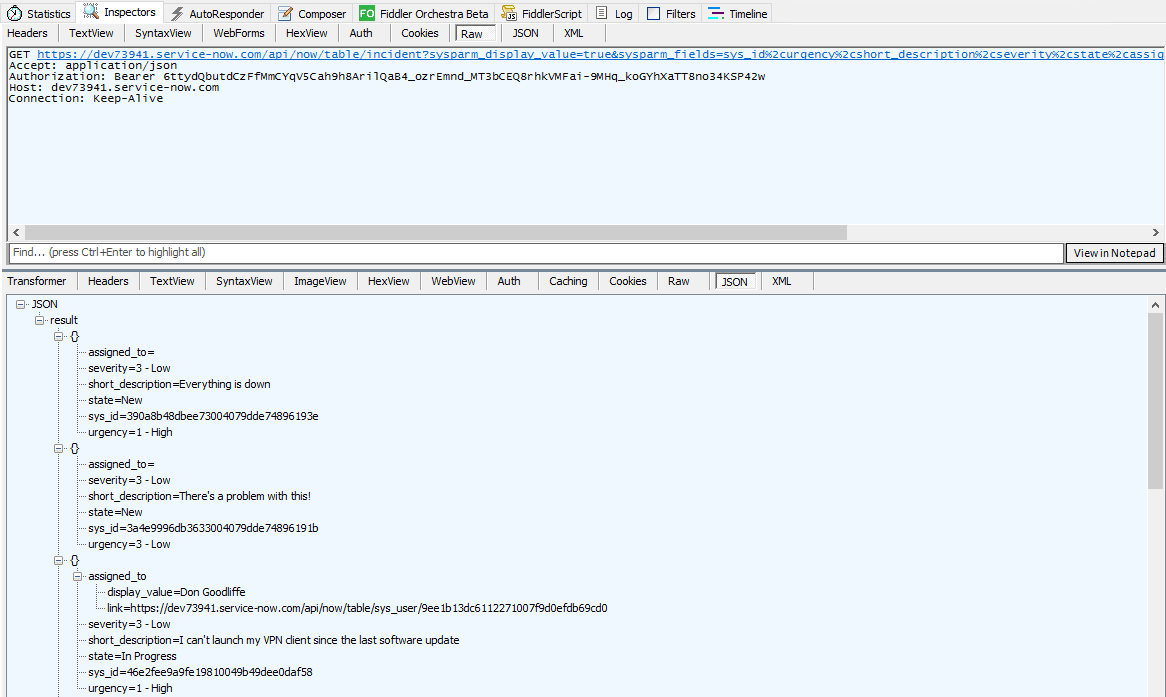
Task: Collapse the result node
Action: coord(39,320)
